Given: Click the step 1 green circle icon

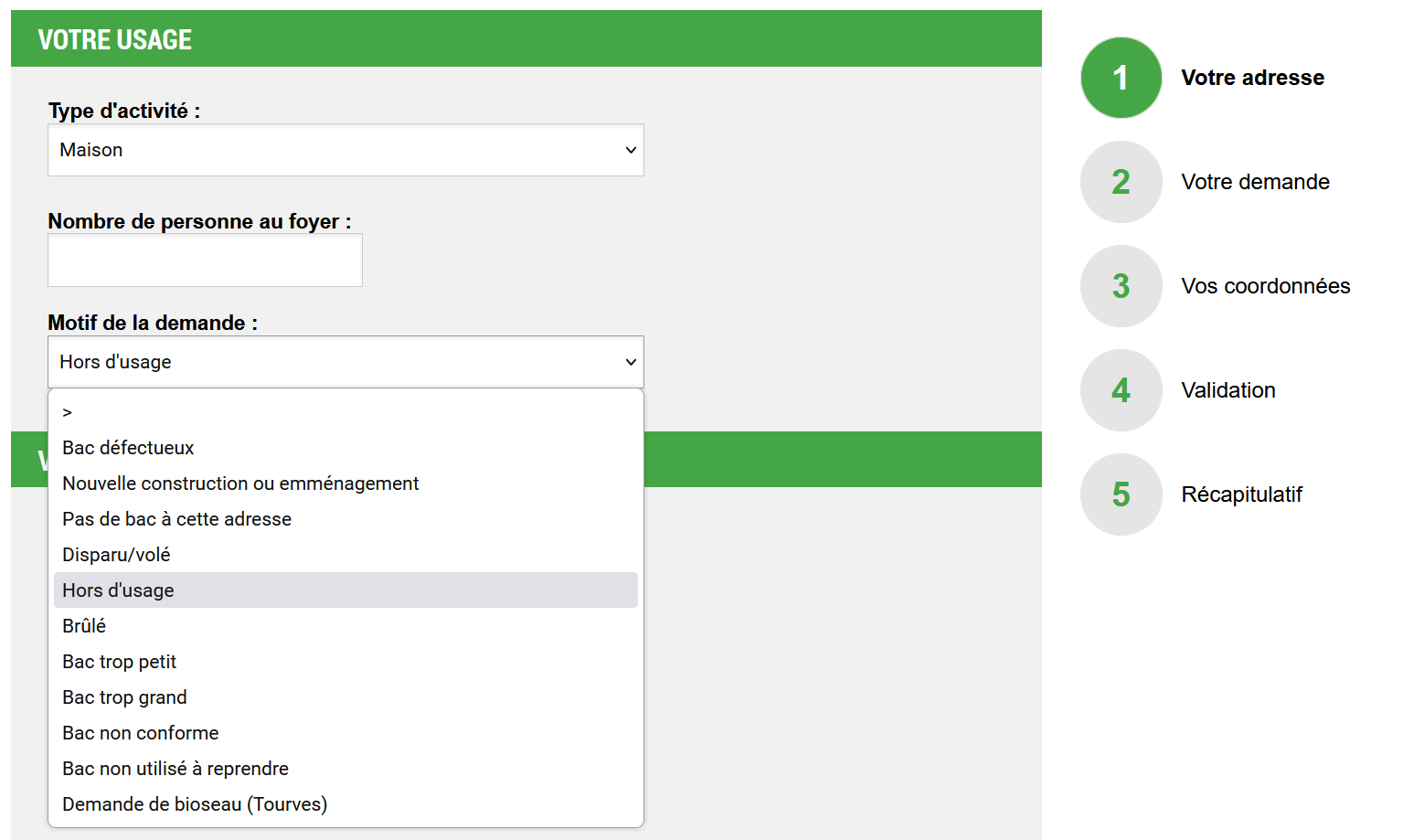Looking at the screenshot, I should click(1121, 78).
